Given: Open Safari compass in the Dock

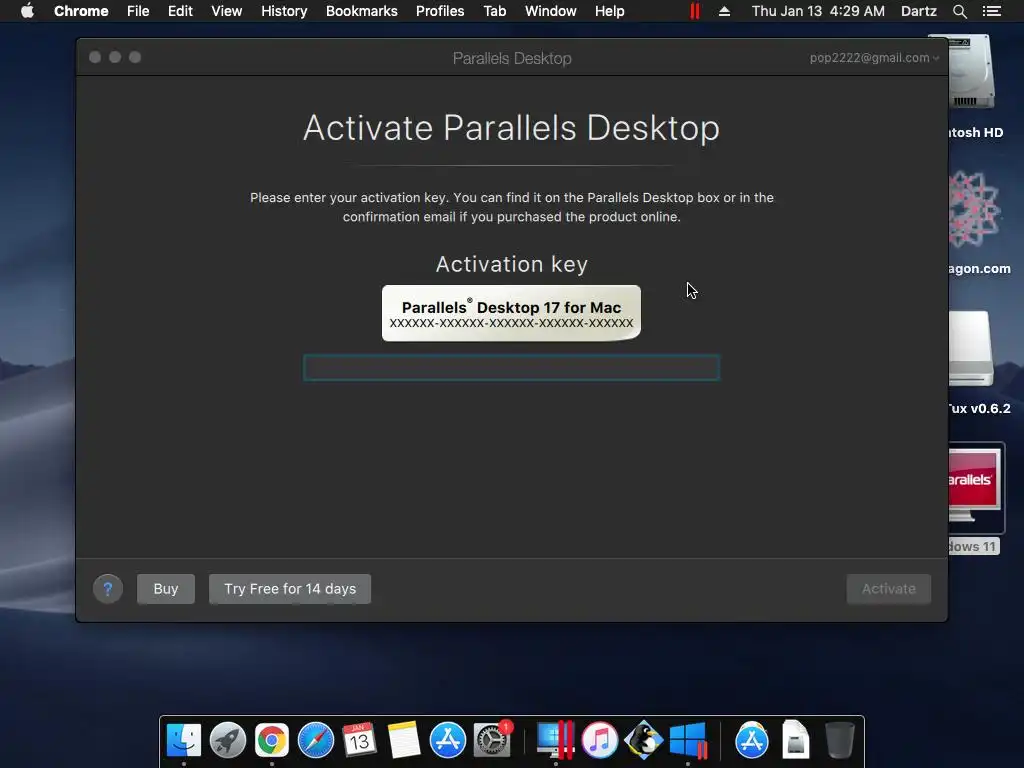Looking at the screenshot, I should pos(315,740).
